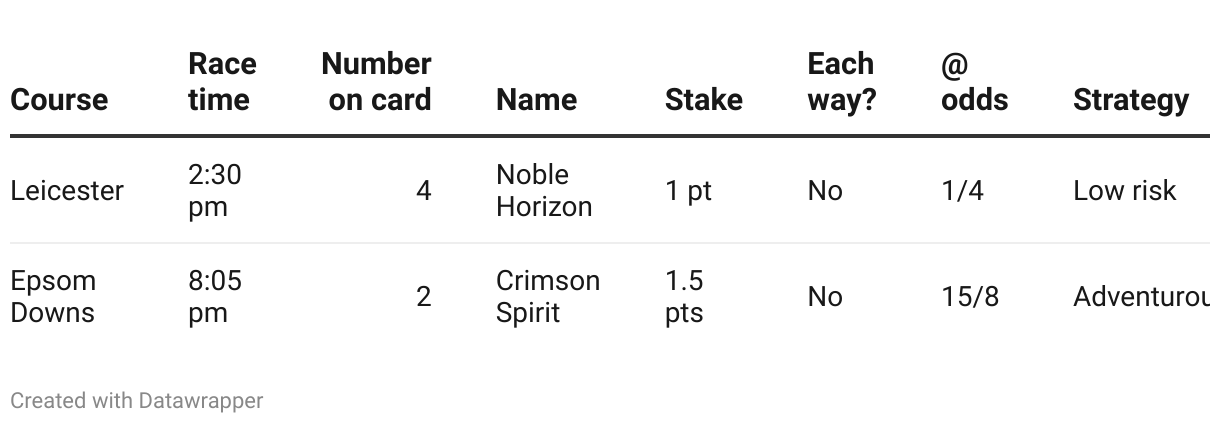The height and width of the screenshot is (424, 1220).
Task: Click the 15/8 odds cell
Action: click(969, 297)
